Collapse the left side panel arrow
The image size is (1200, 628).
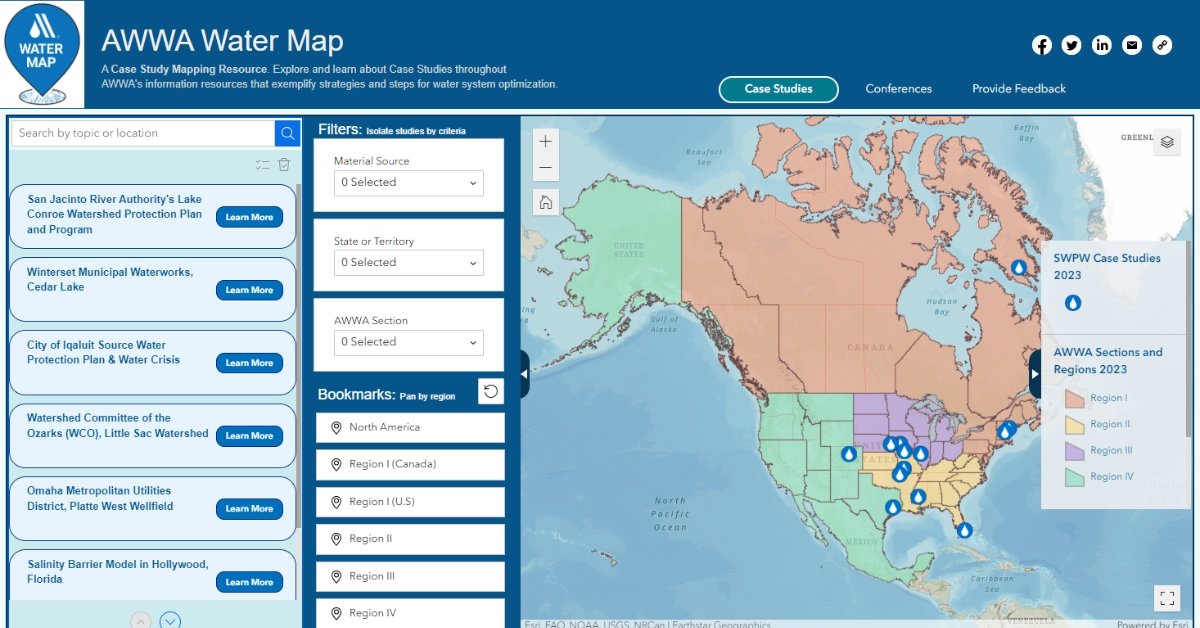pyautogui.click(x=525, y=372)
